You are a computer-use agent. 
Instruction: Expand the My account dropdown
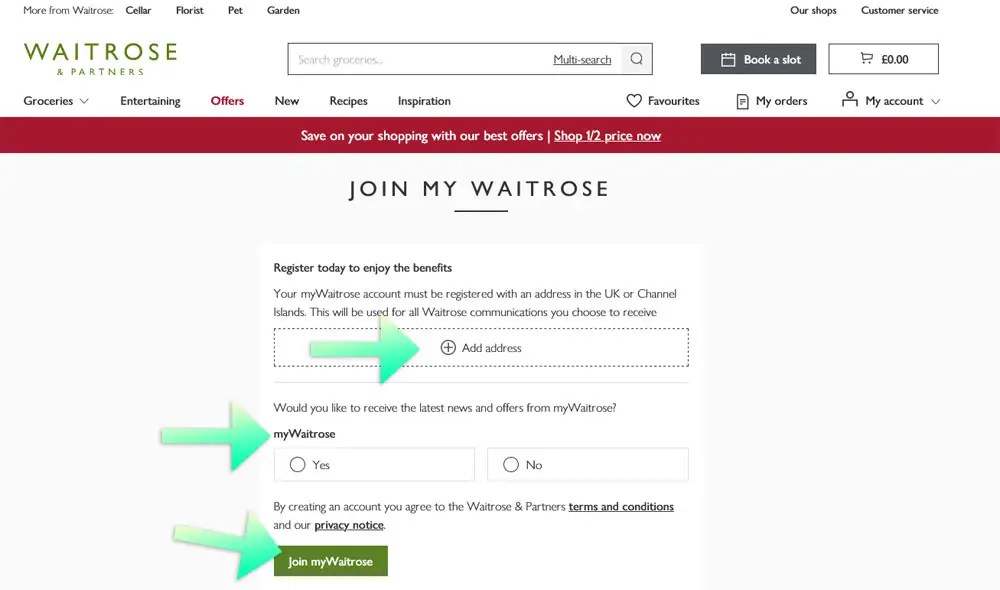pos(934,101)
